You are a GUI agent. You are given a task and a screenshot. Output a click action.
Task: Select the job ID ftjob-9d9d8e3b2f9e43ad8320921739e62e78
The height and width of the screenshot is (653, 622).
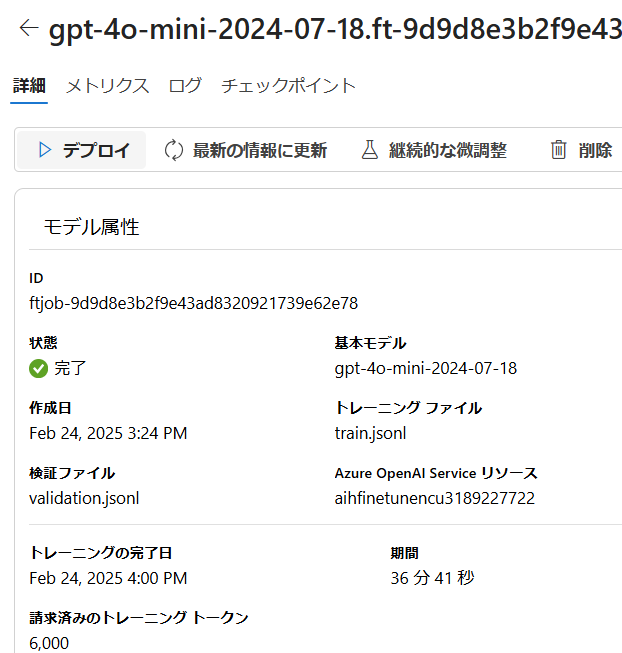point(193,303)
